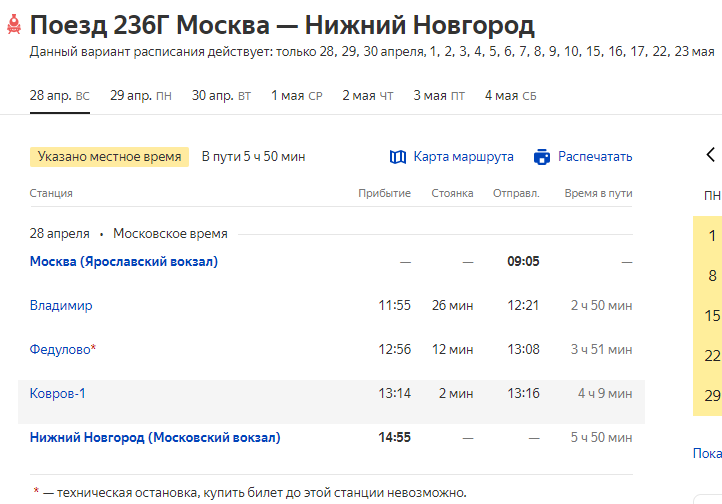Choose the 1 мая date tab
The image size is (722, 504).
pos(296,96)
